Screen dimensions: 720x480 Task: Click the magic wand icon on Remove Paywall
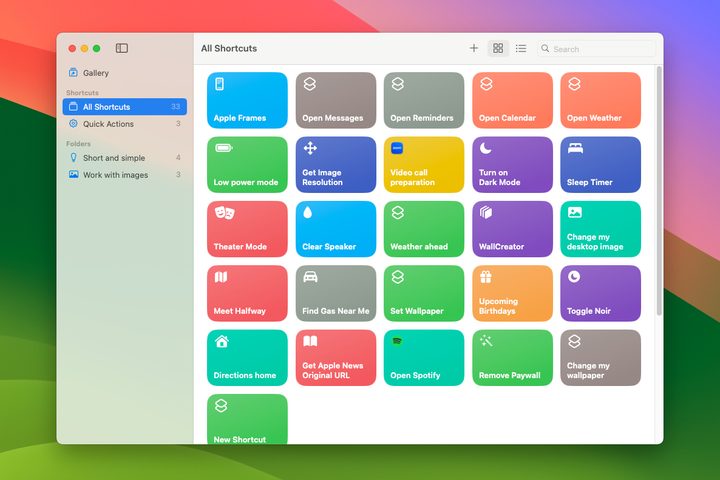pos(486,341)
